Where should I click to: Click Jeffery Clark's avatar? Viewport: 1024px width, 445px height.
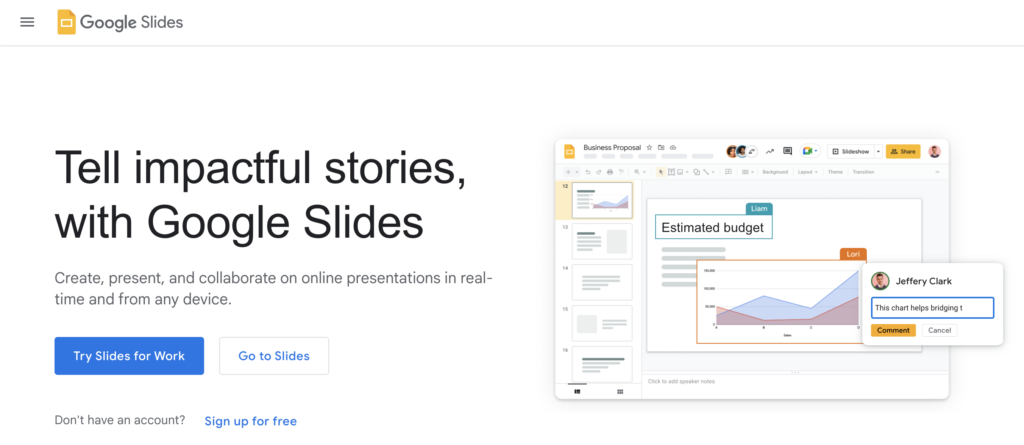tap(880, 281)
